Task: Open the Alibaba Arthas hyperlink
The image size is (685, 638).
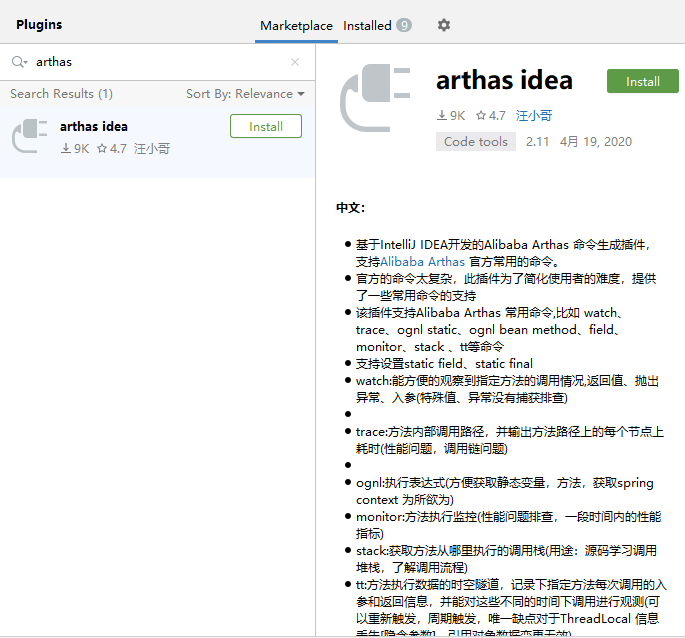Action: tap(422, 262)
